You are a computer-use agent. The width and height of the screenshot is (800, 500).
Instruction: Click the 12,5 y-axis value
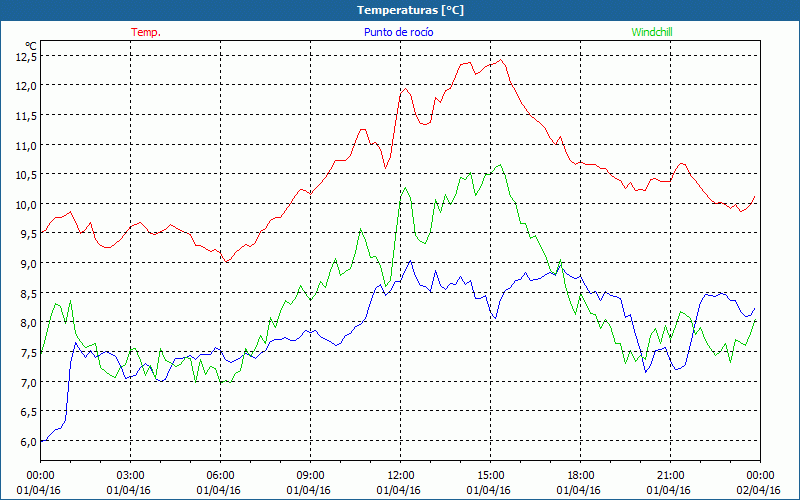click(26, 57)
